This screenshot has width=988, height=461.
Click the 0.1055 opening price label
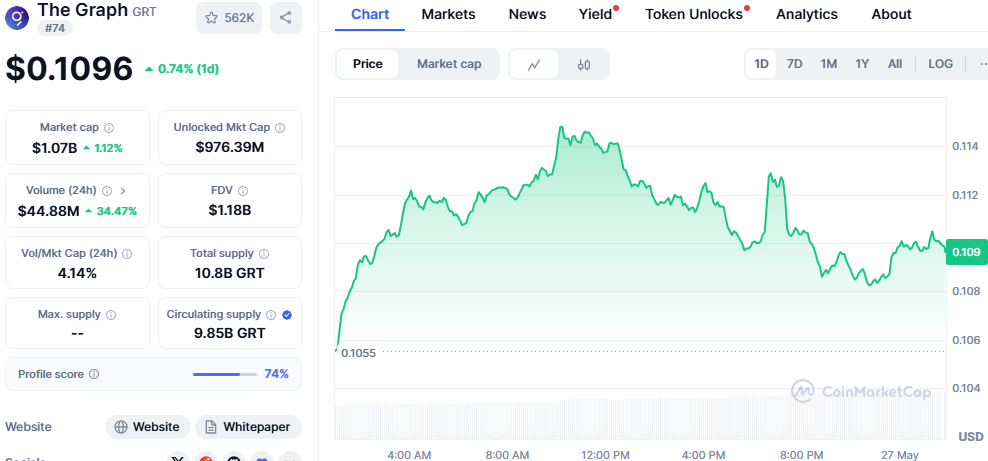click(358, 353)
